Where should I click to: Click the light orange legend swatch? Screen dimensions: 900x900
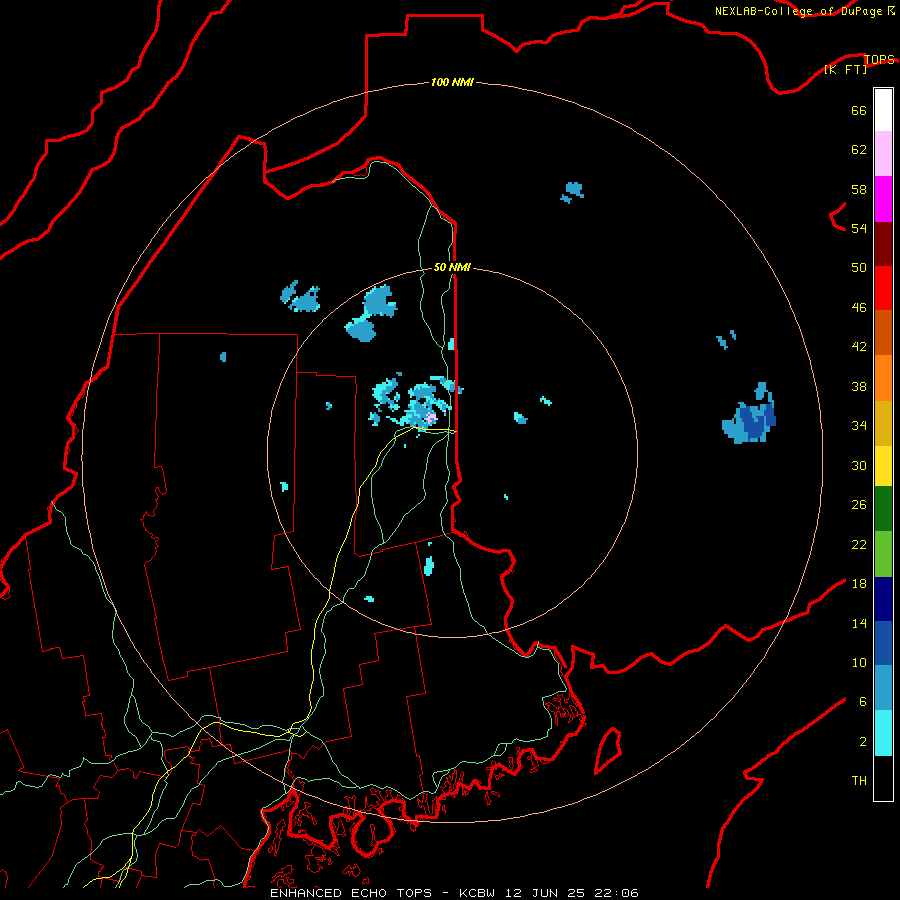tap(883, 378)
